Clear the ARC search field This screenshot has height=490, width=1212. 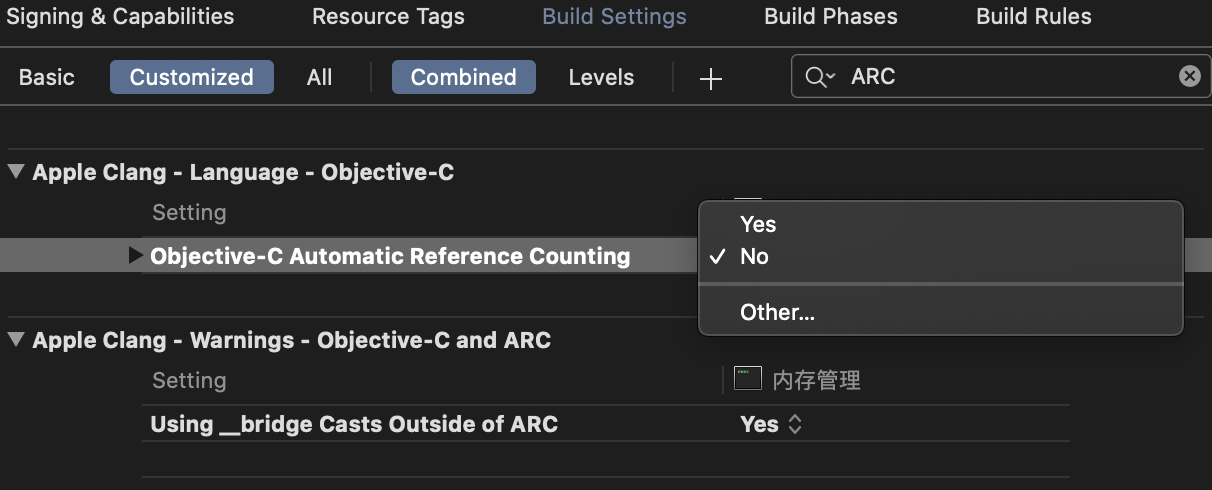pyautogui.click(x=1189, y=76)
